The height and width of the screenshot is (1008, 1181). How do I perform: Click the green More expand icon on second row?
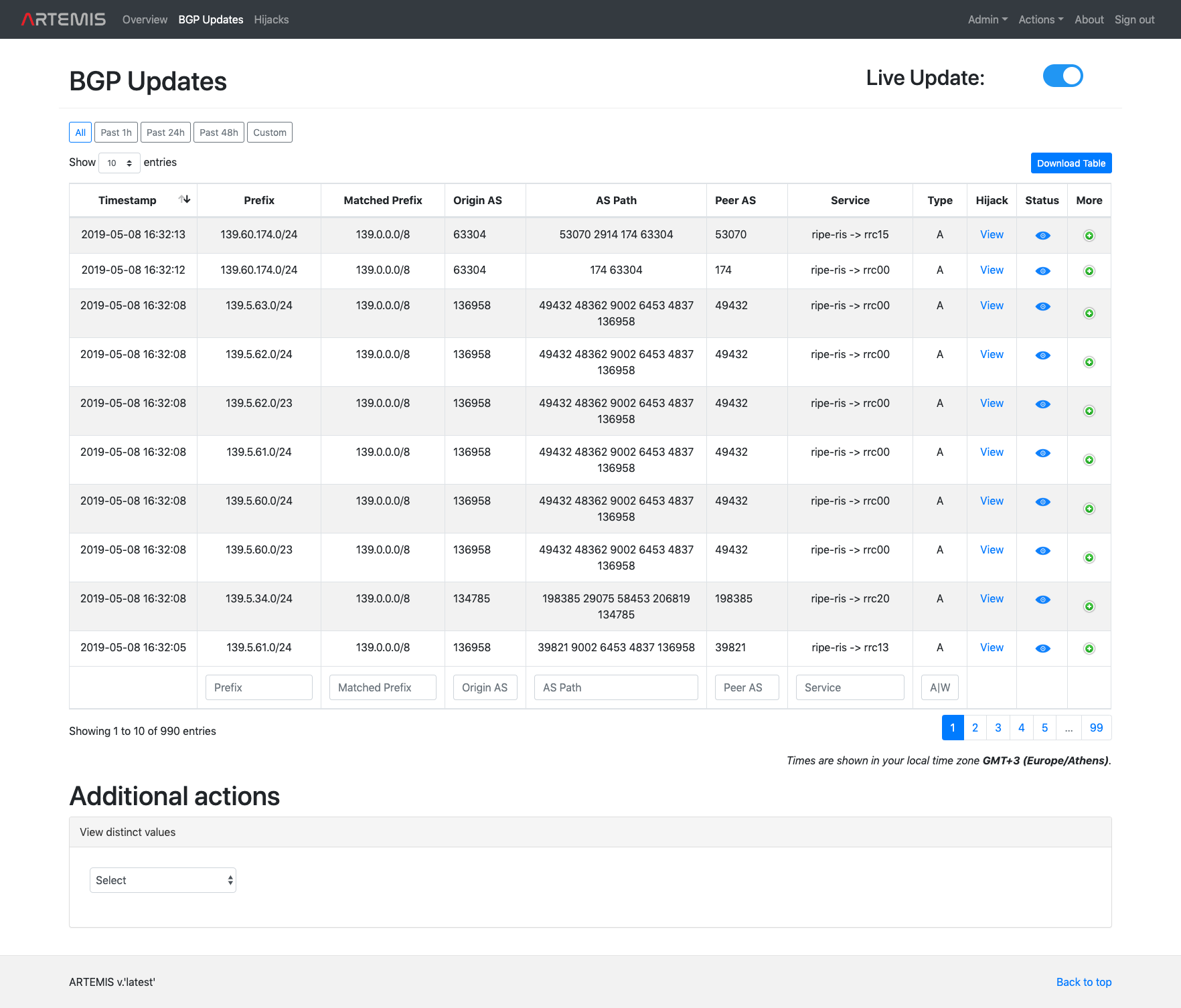[1089, 271]
